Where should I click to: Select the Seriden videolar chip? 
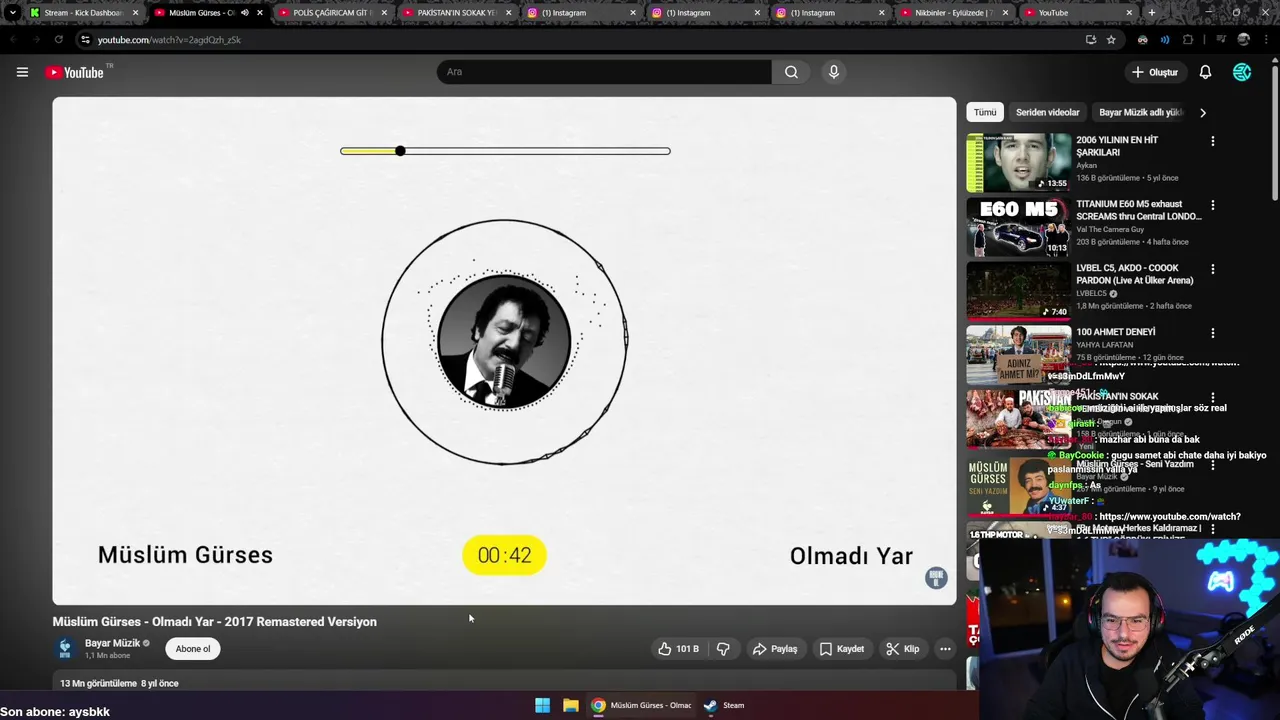(x=1048, y=112)
